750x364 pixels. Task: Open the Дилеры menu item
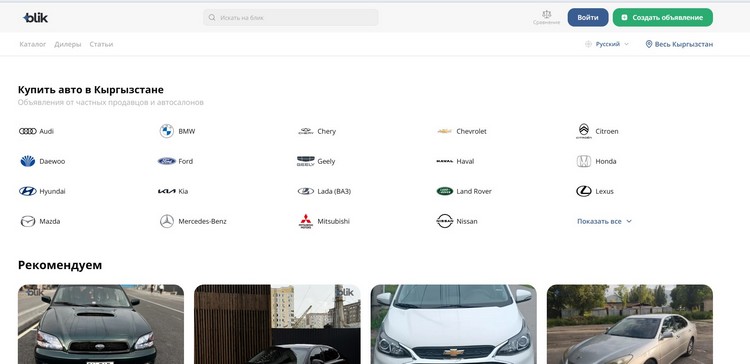[x=67, y=44]
